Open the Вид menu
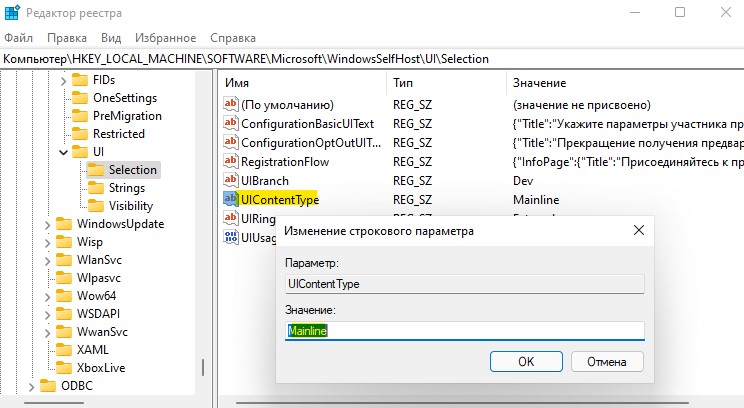 [x=111, y=38]
